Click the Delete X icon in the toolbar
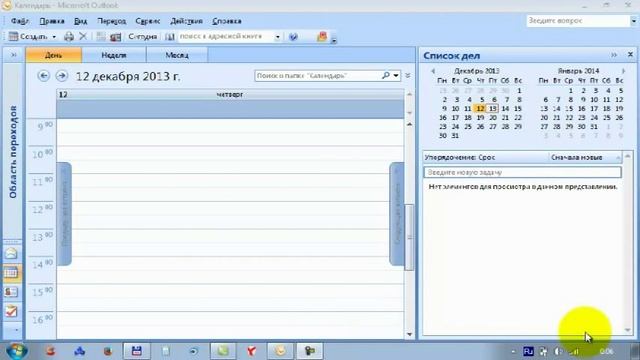The height and width of the screenshot is (360, 640). pyautogui.click(x=83, y=37)
